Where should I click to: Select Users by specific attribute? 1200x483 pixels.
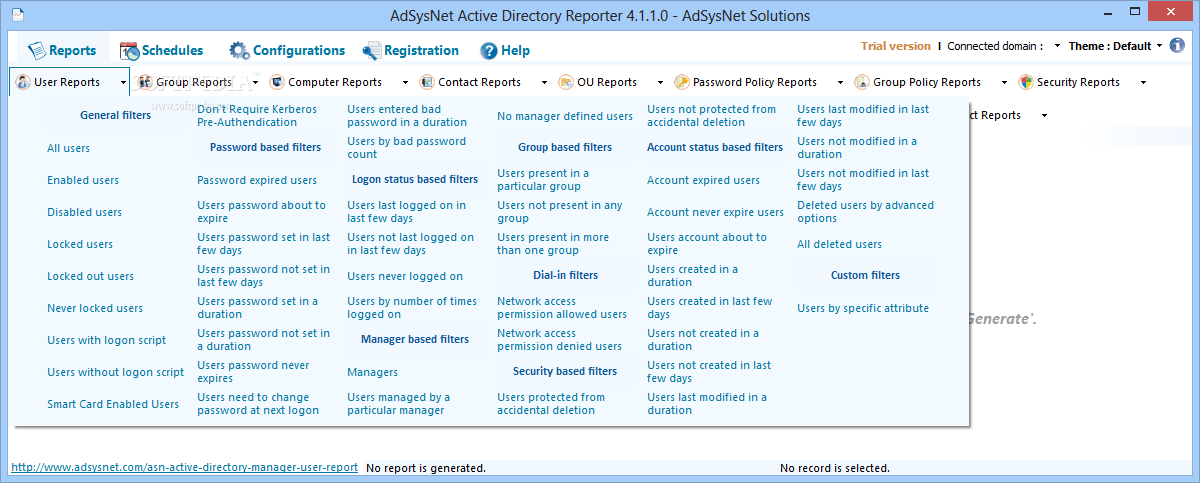863,308
